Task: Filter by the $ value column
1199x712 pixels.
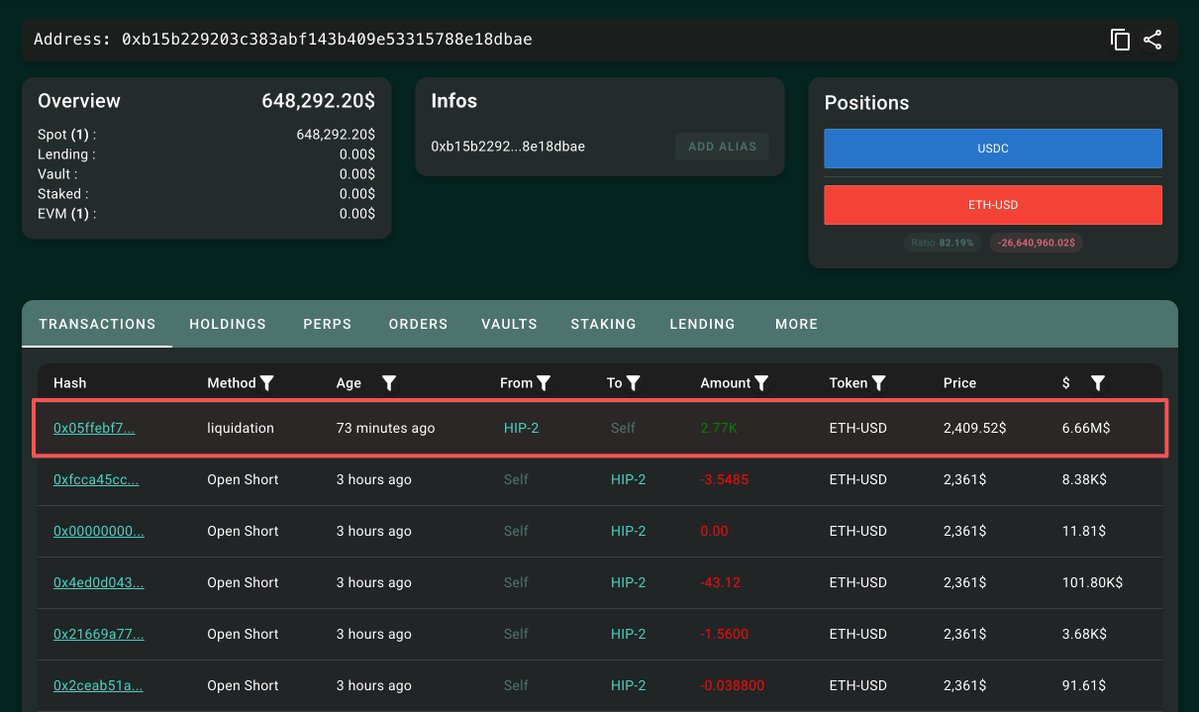Action: tap(1097, 383)
